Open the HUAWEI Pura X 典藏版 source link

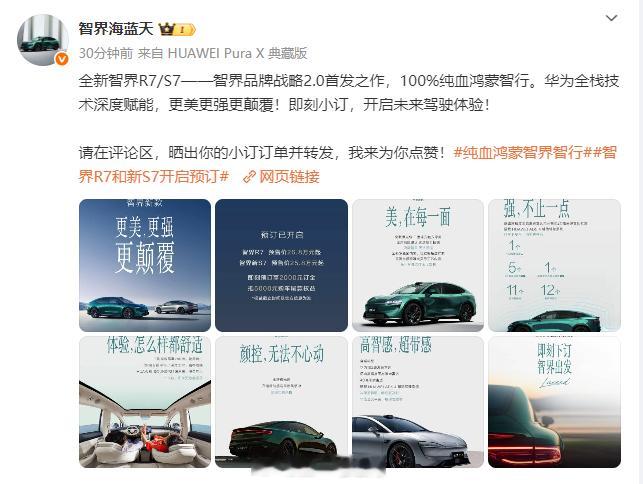237,53
